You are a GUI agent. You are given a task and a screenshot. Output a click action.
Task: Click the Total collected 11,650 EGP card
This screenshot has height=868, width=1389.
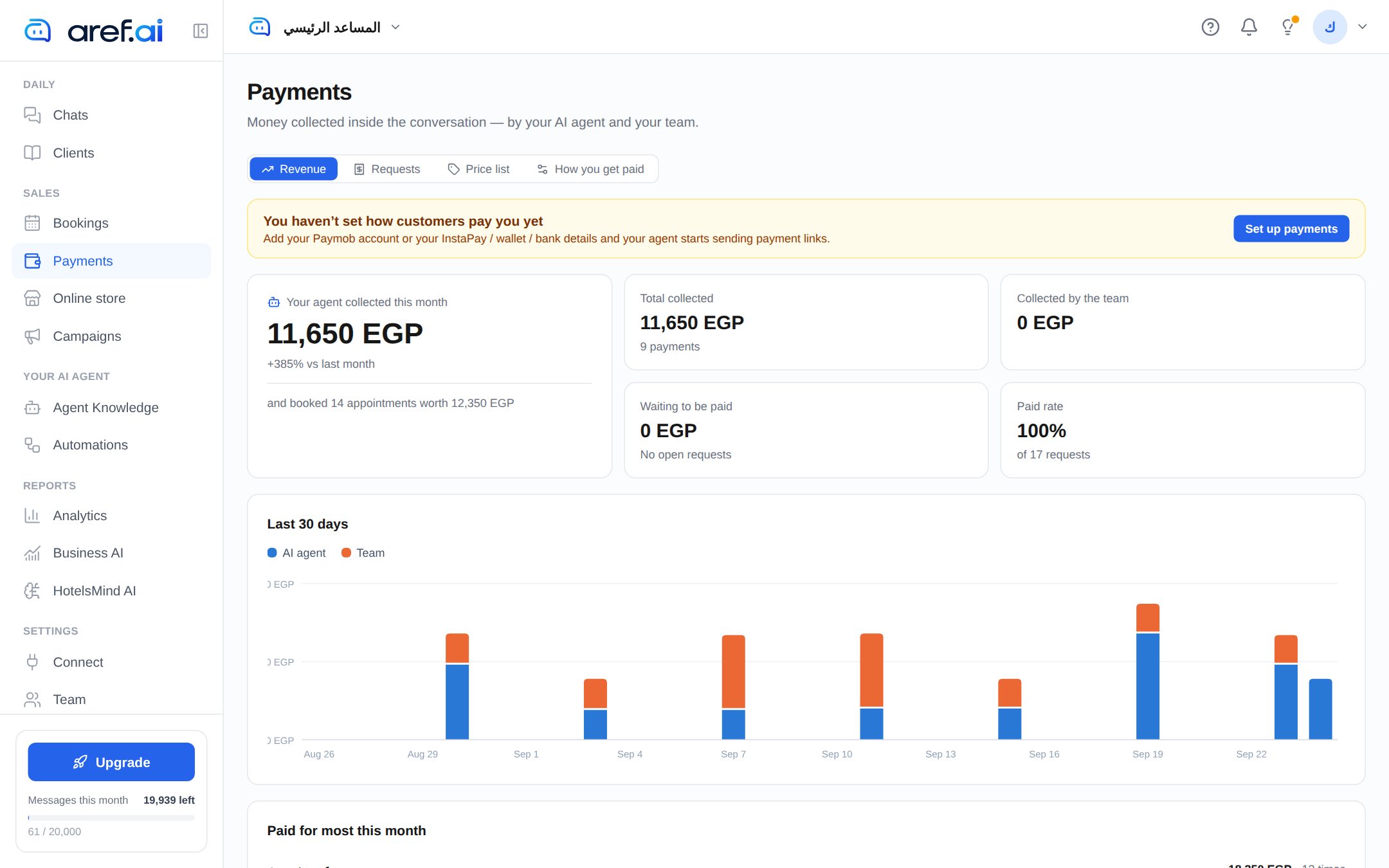click(806, 322)
